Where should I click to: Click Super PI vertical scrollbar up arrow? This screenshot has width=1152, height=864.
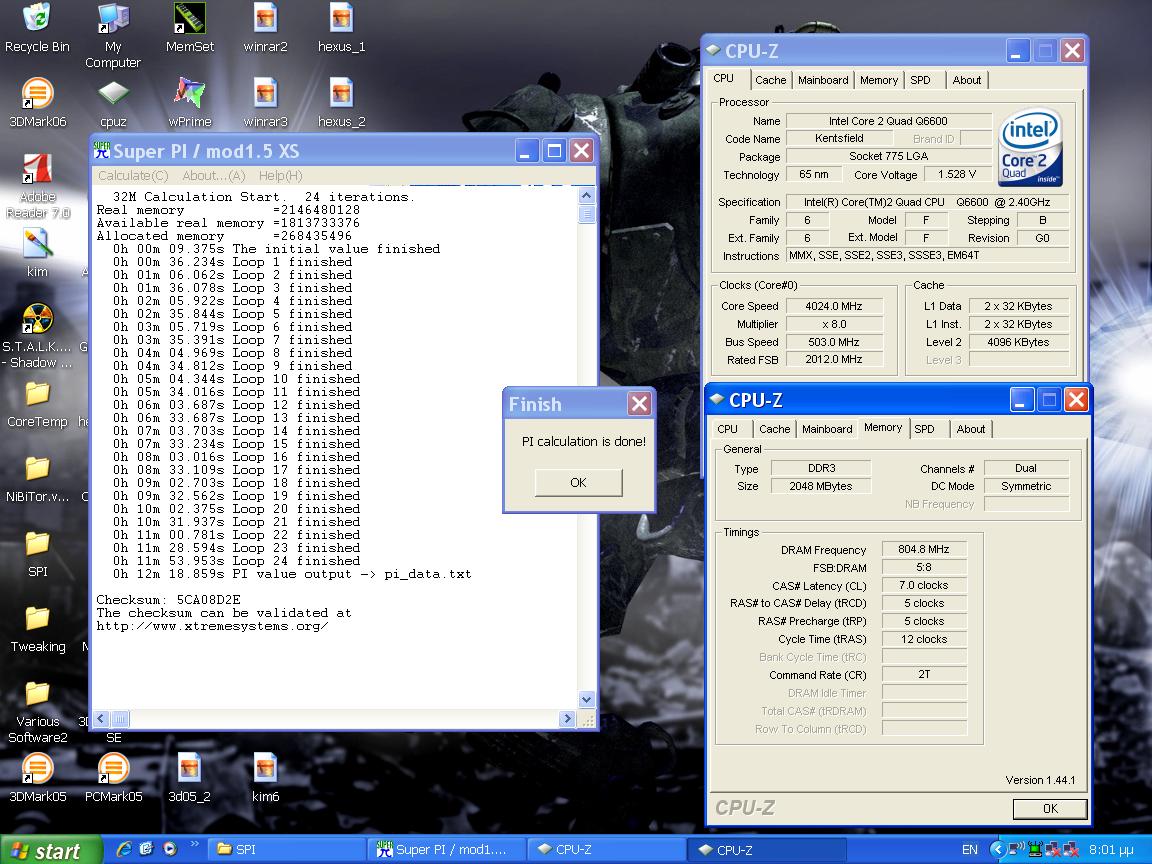point(586,195)
